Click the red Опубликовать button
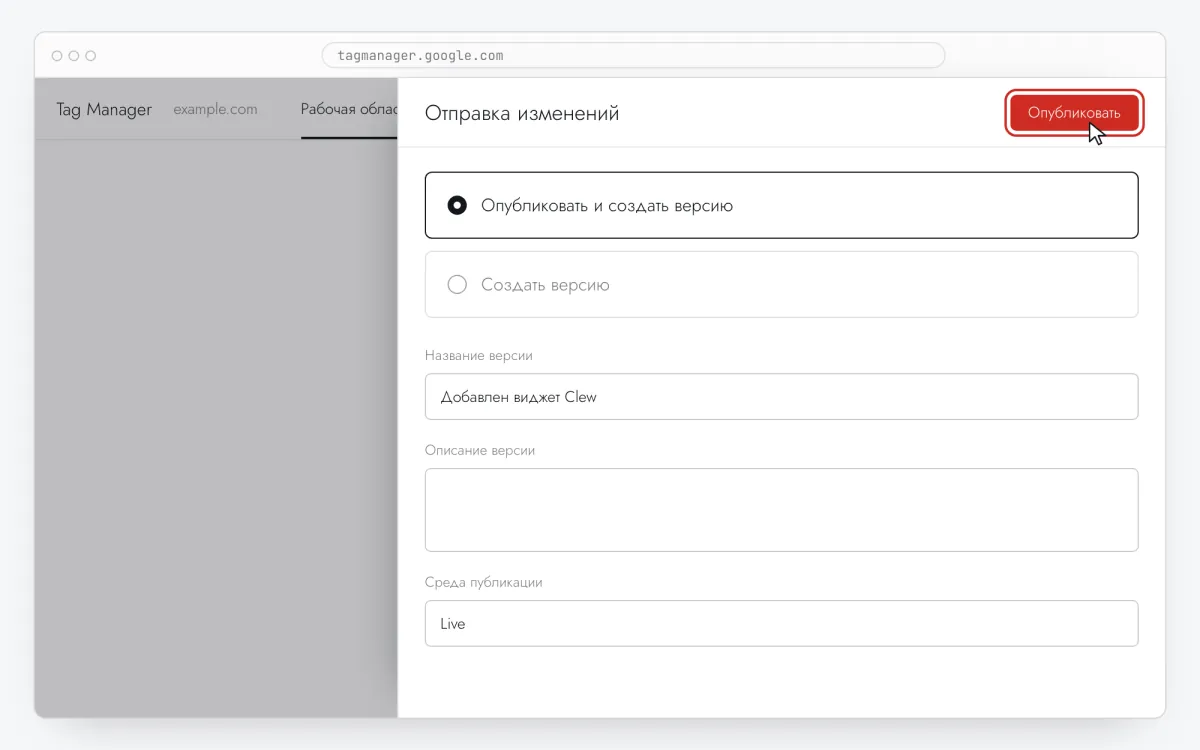The image size is (1200, 750). tap(1074, 113)
